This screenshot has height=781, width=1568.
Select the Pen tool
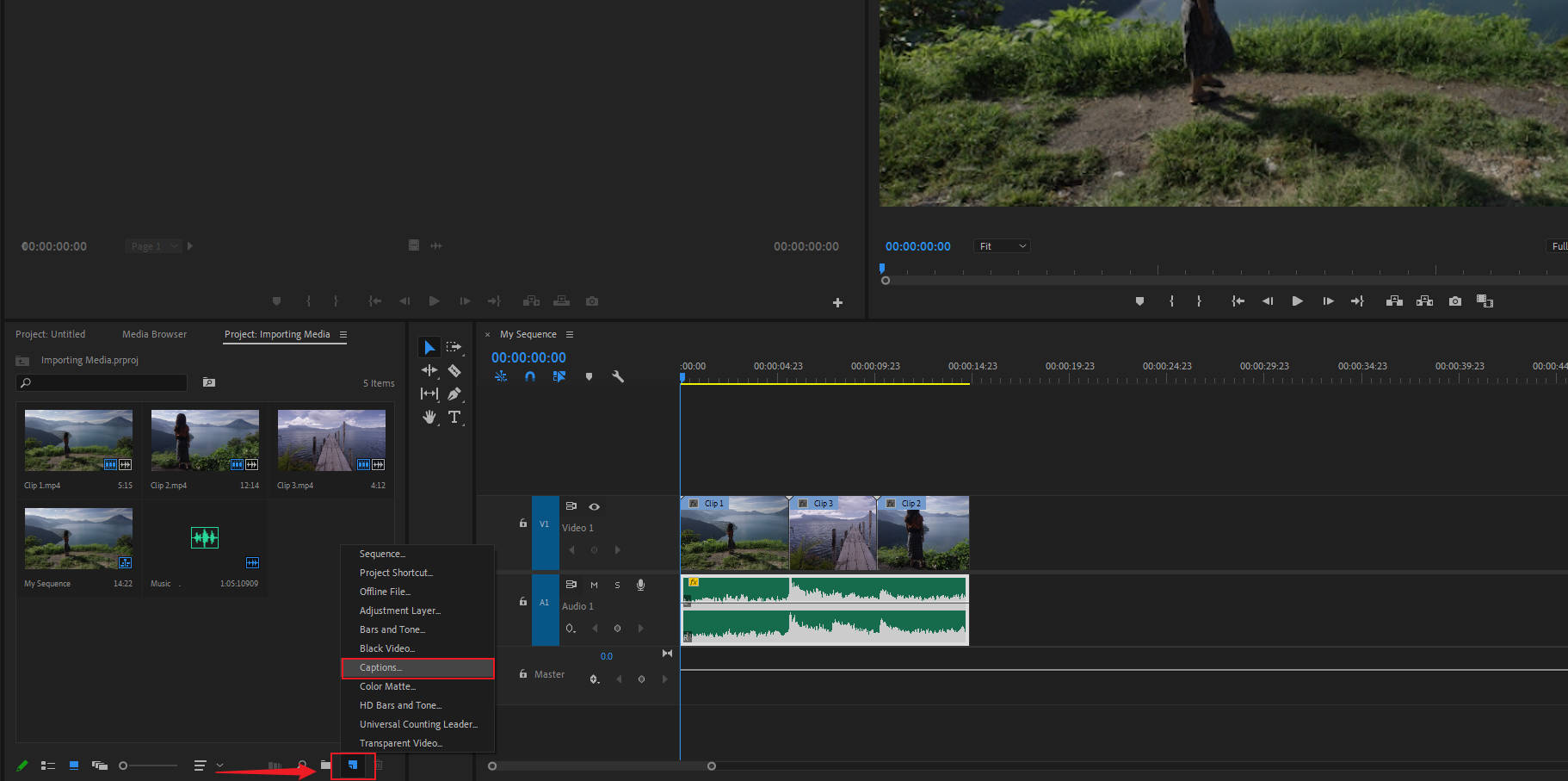pos(454,394)
